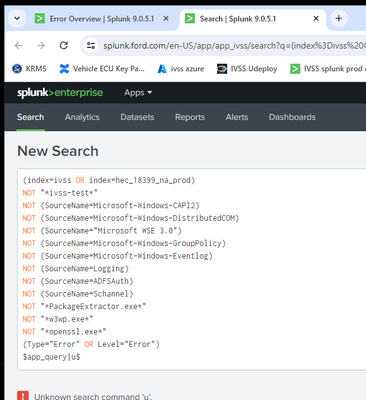Open a new browser tab
366x400 pixels.
pyautogui.click(x=339, y=19)
